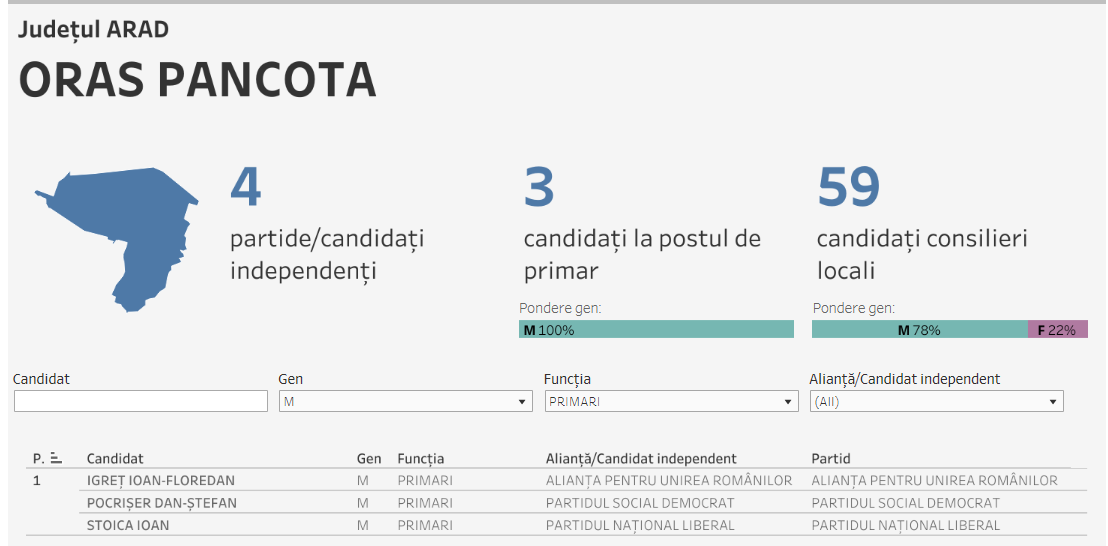The height and width of the screenshot is (546, 1108).
Task: Select candidate IGREȚ IOAN-FLOREDAN row
Action: pos(161,481)
